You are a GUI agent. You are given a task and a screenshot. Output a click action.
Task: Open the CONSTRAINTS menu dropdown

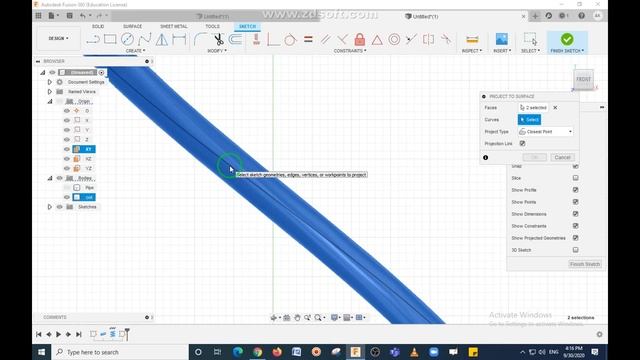tap(350, 51)
